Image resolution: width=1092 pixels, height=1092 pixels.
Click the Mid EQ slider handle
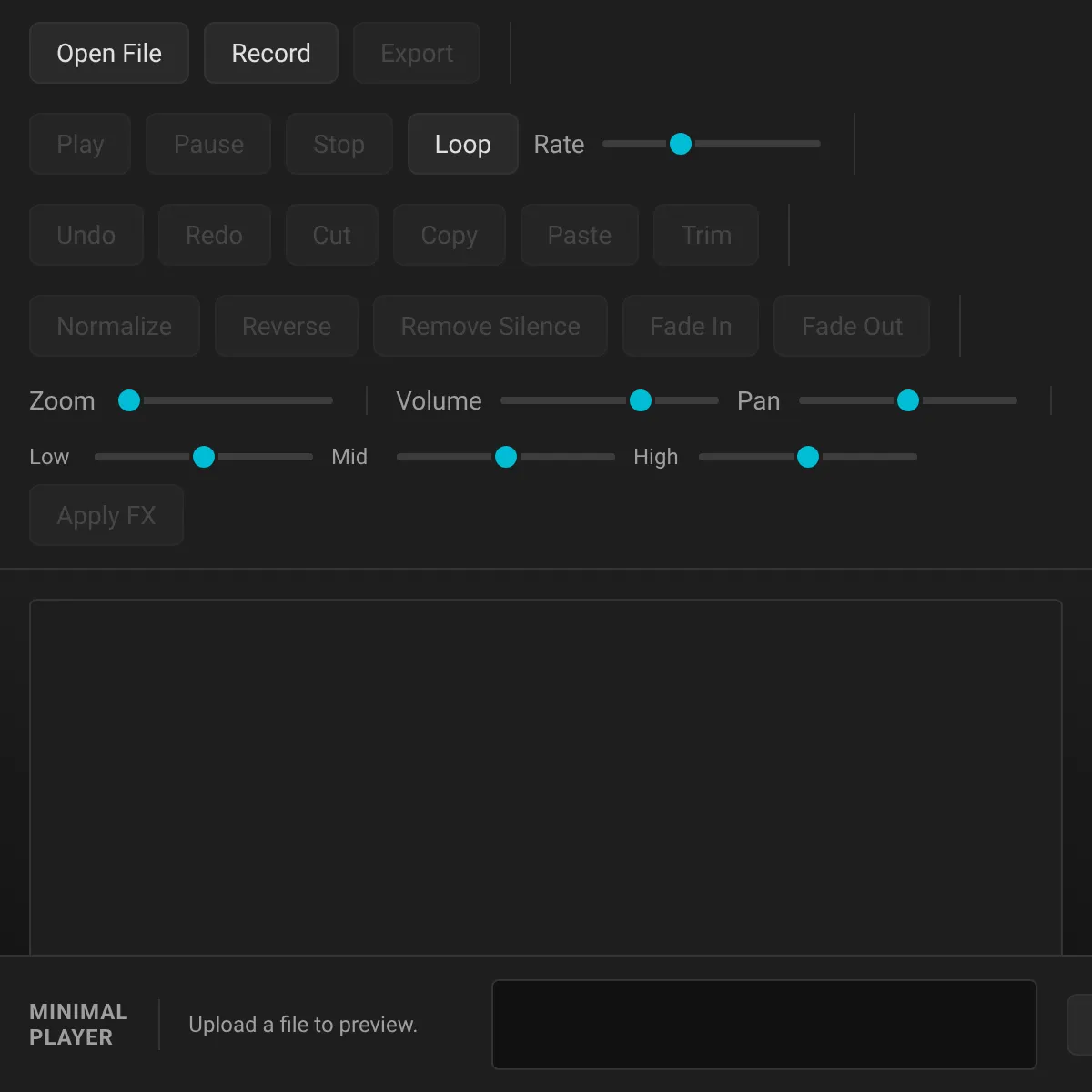(506, 457)
